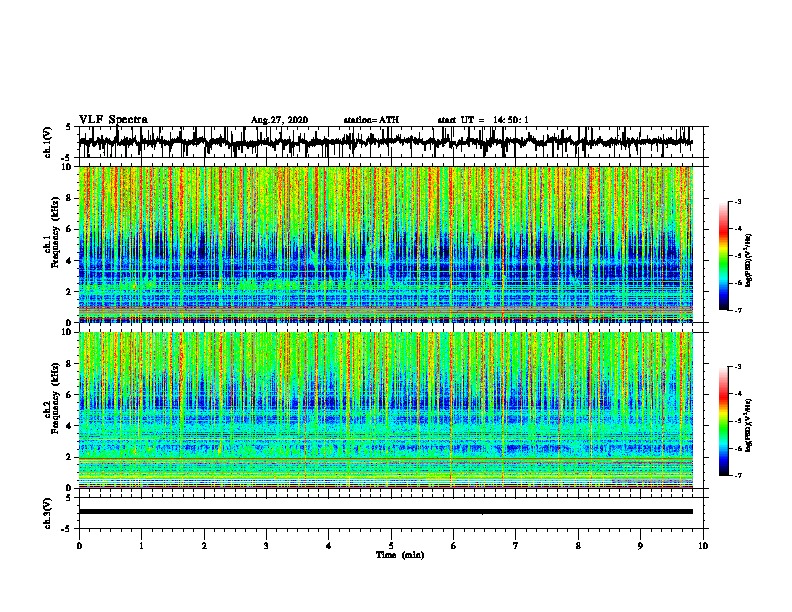Click time axis tick label "9"
The image size is (792, 612).
(x=640, y=546)
